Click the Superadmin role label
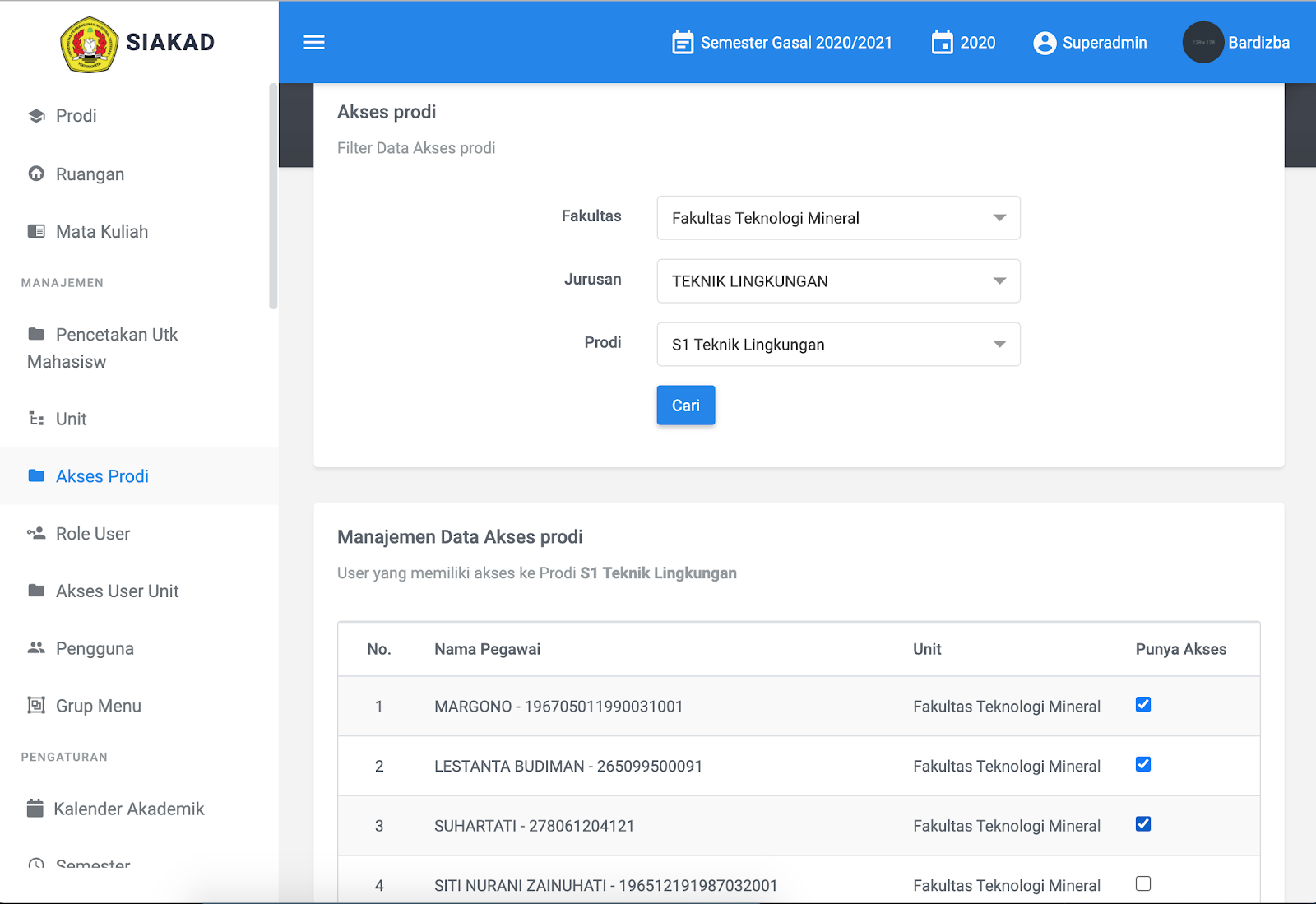 point(1105,43)
